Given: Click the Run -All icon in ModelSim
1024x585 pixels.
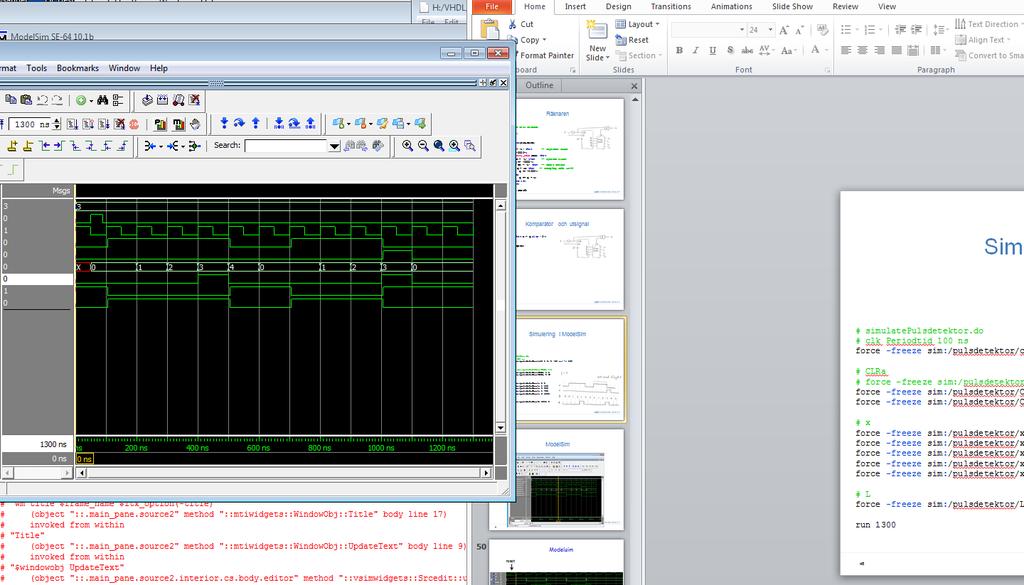Looking at the screenshot, I should point(104,124).
